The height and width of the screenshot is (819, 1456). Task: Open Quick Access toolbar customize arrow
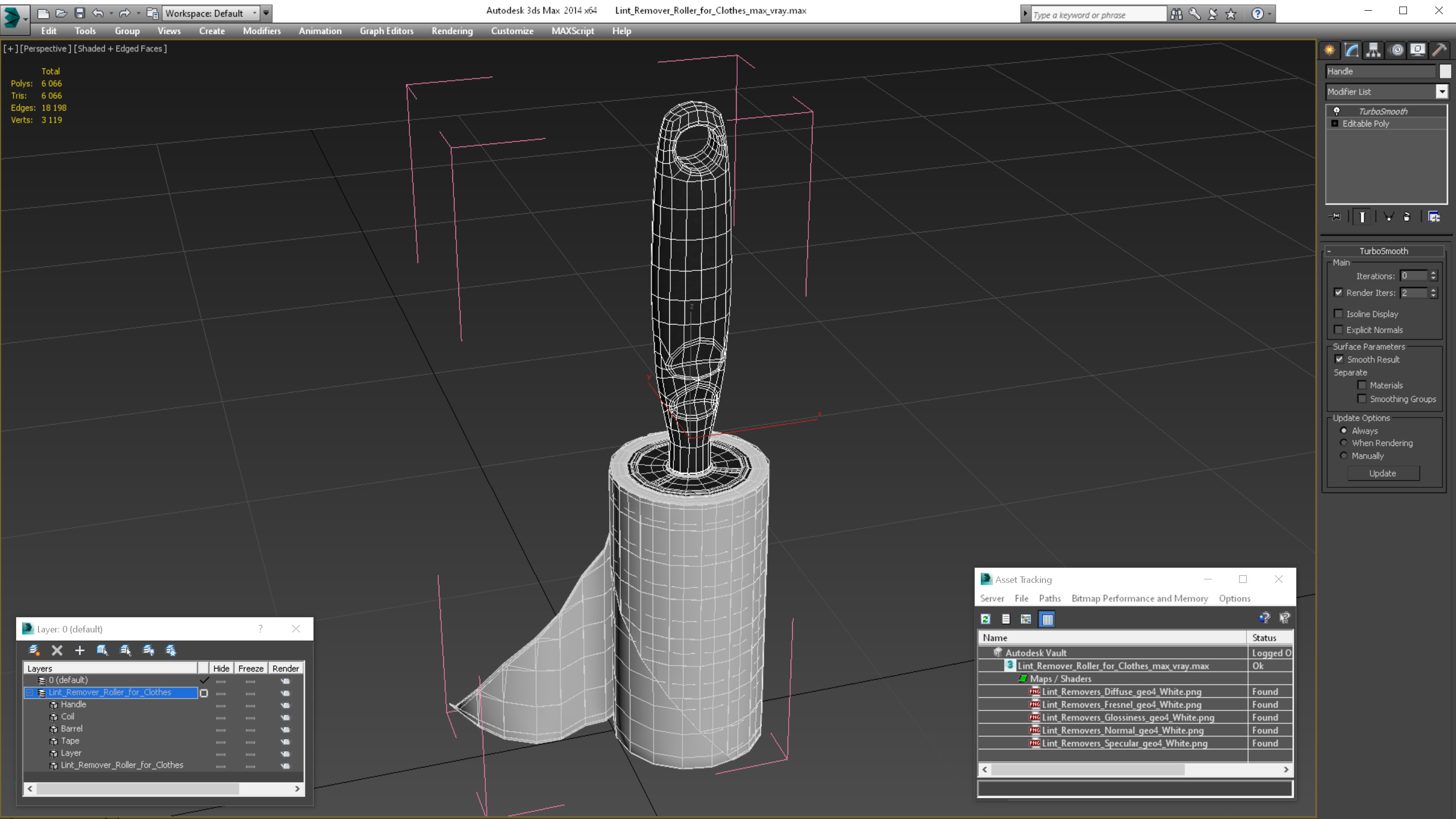pos(265,13)
